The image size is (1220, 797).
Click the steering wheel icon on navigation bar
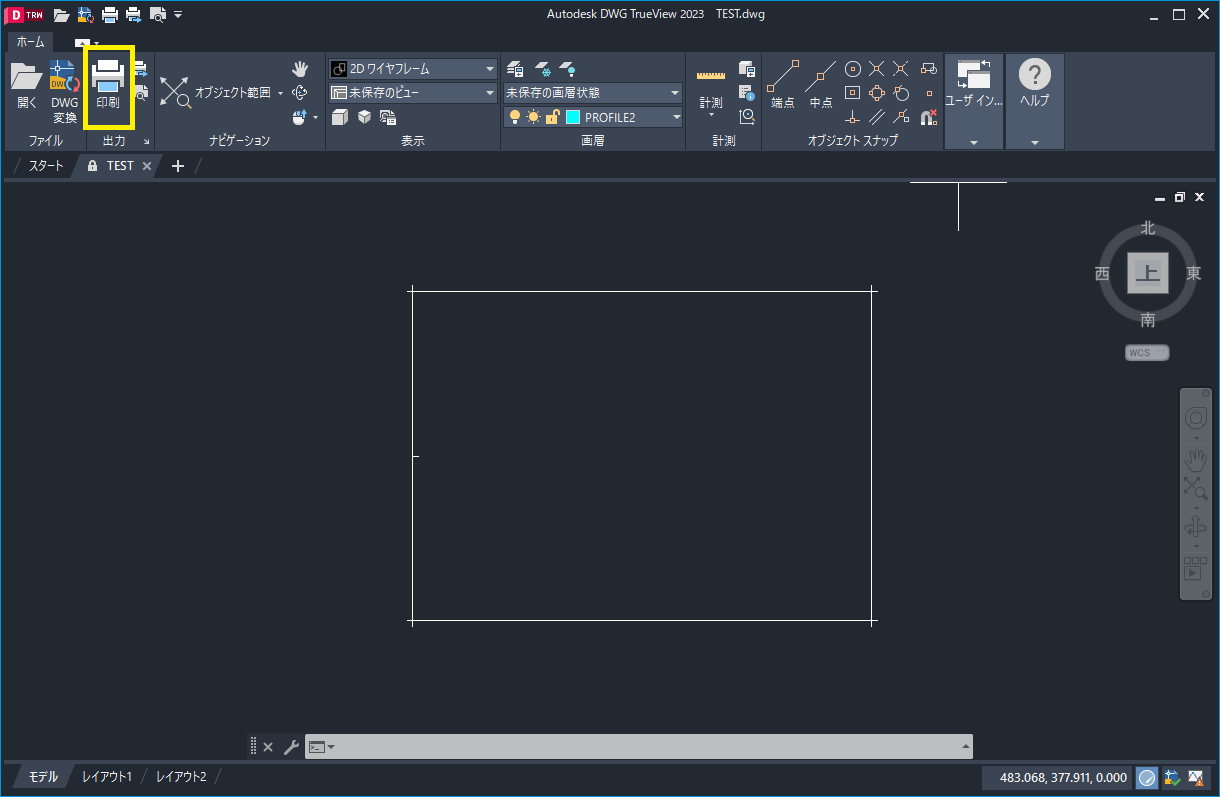[1195, 418]
